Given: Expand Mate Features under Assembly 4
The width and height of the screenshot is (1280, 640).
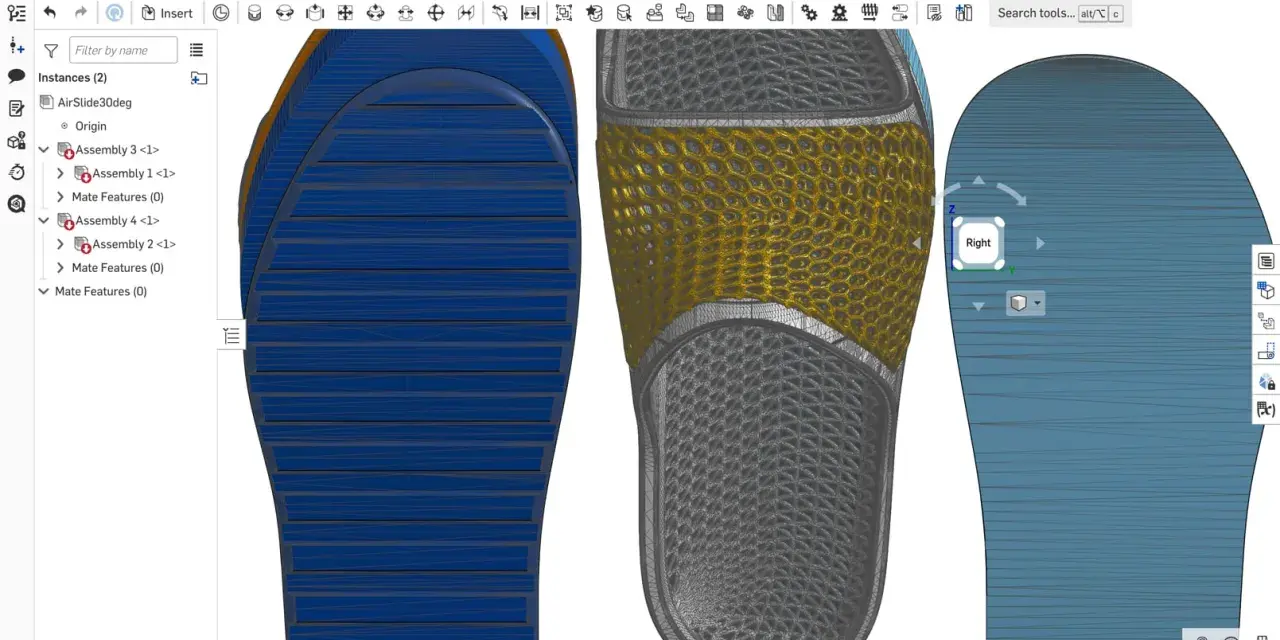Looking at the screenshot, I should (61, 268).
